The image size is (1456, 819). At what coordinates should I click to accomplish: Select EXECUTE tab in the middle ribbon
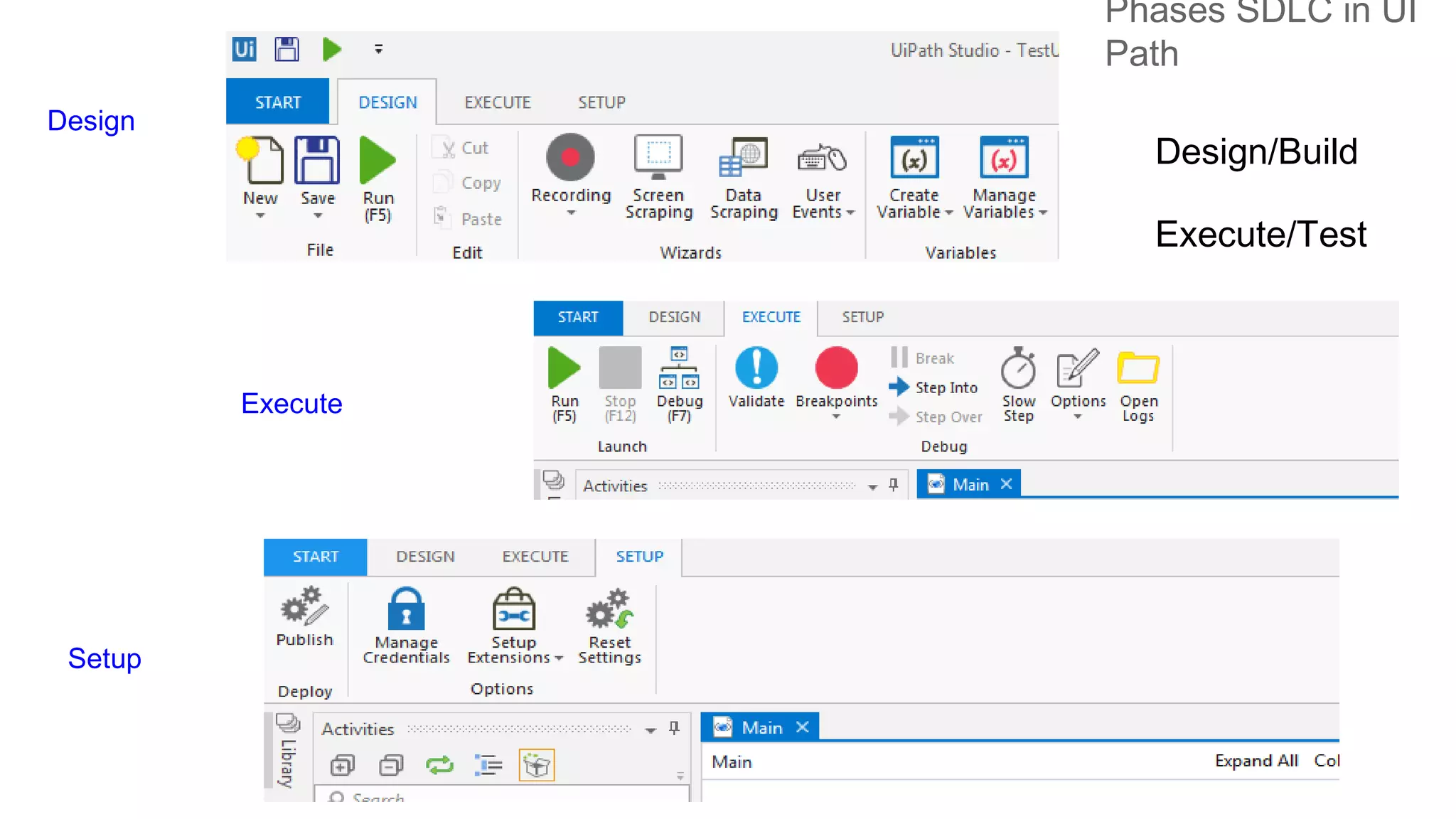pyautogui.click(x=771, y=317)
